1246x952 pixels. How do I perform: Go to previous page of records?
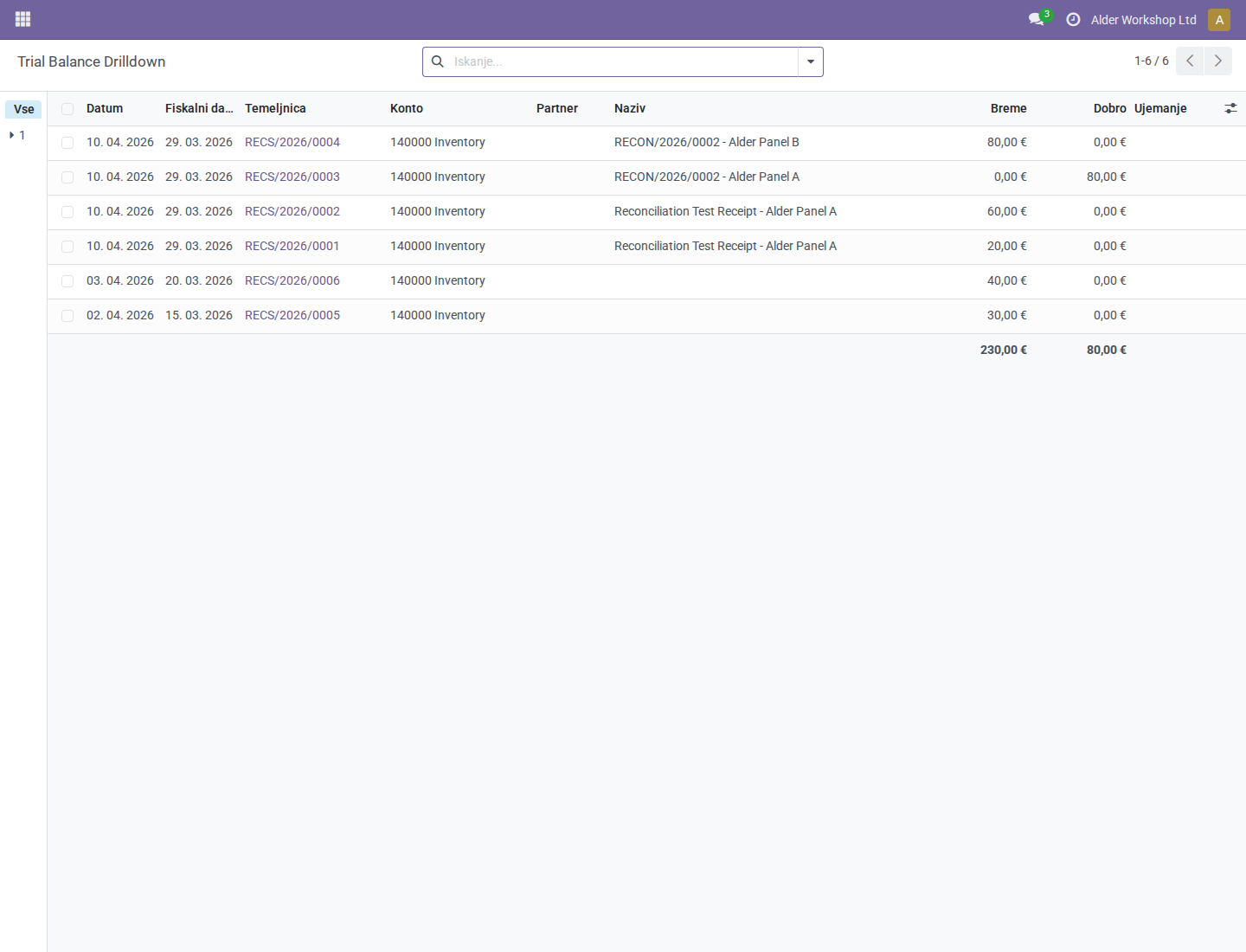tap(1190, 61)
